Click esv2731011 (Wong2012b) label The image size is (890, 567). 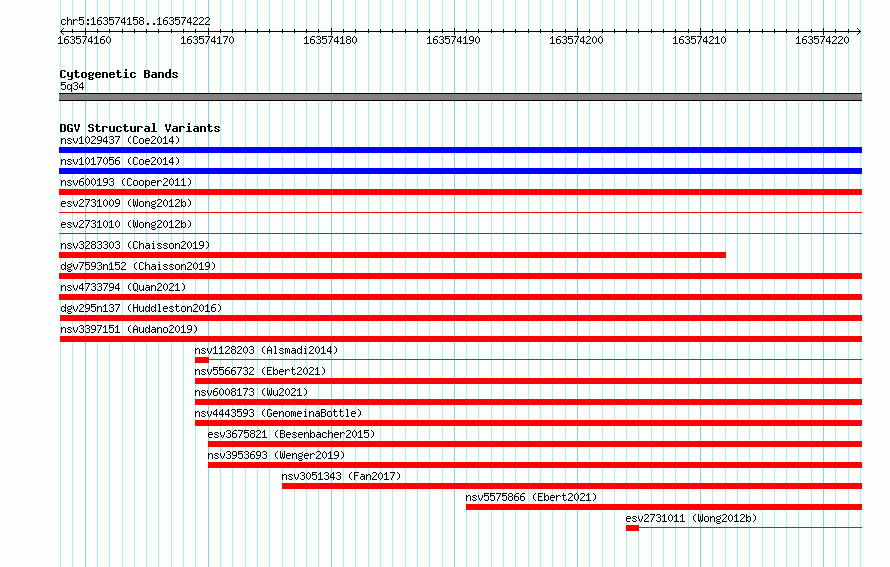(691, 518)
